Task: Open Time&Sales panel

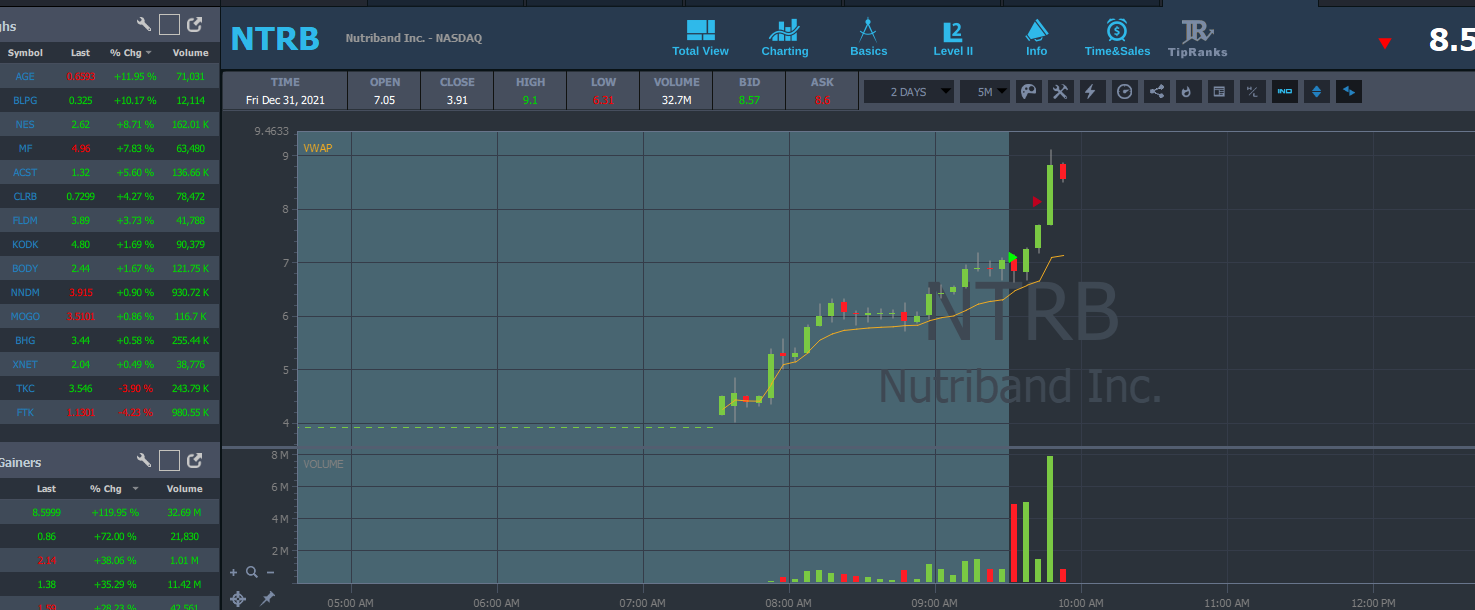Action: pos(1117,38)
